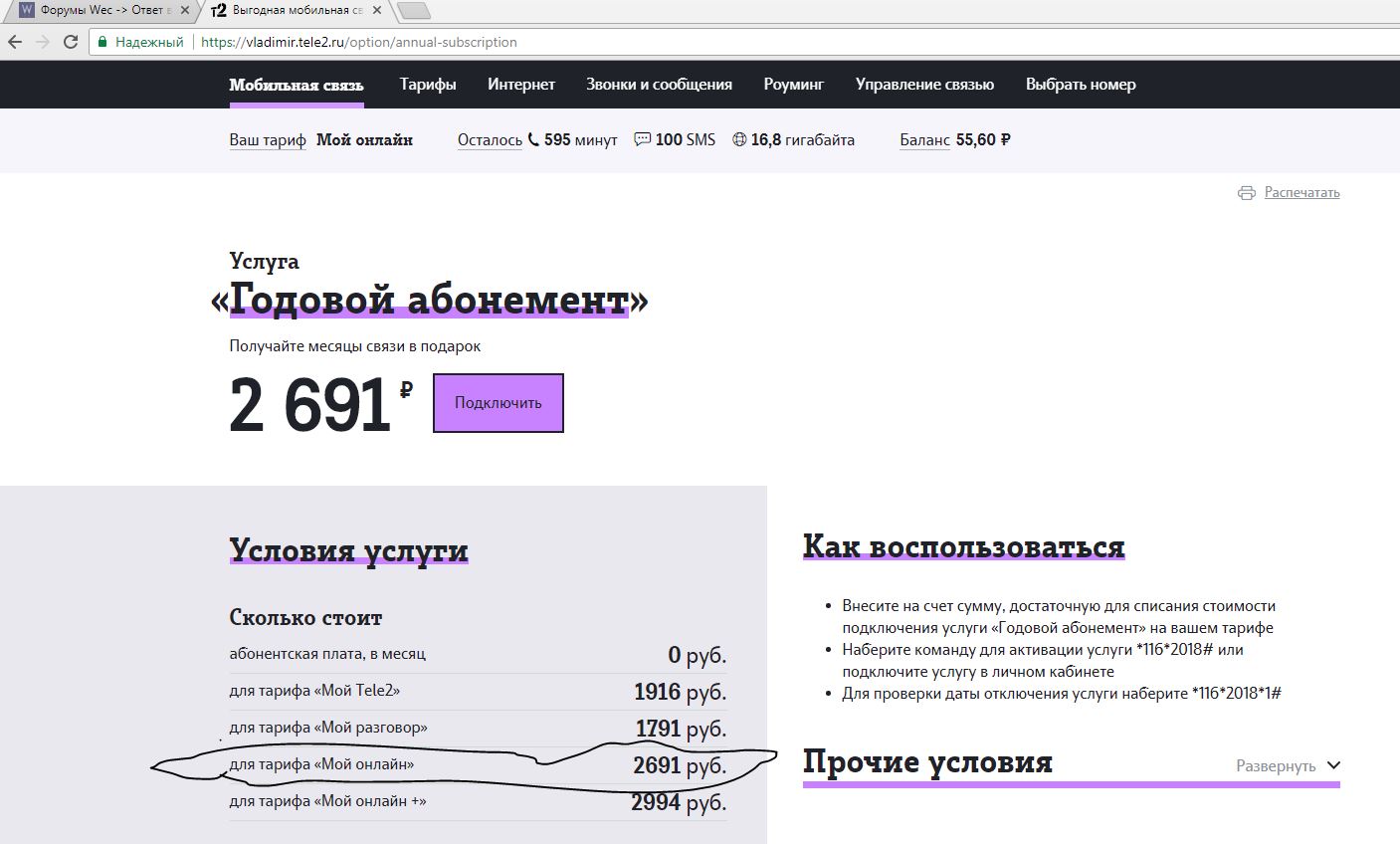The width and height of the screenshot is (1400, 844).
Task: Close the Выгодная мобильная связь tab
Action: pyautogui.click(x=375, y=10)
